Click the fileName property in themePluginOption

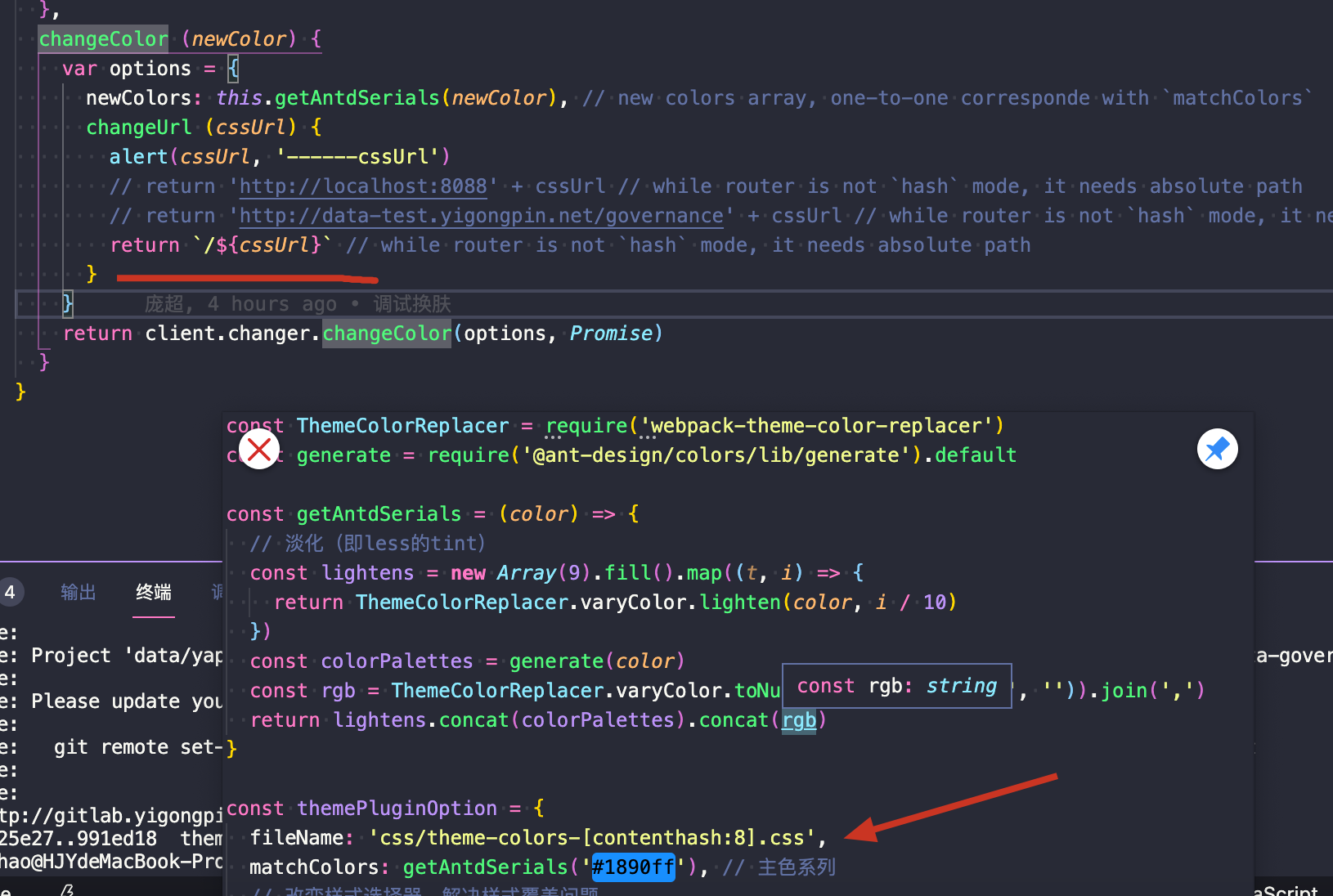coord(301,837)
